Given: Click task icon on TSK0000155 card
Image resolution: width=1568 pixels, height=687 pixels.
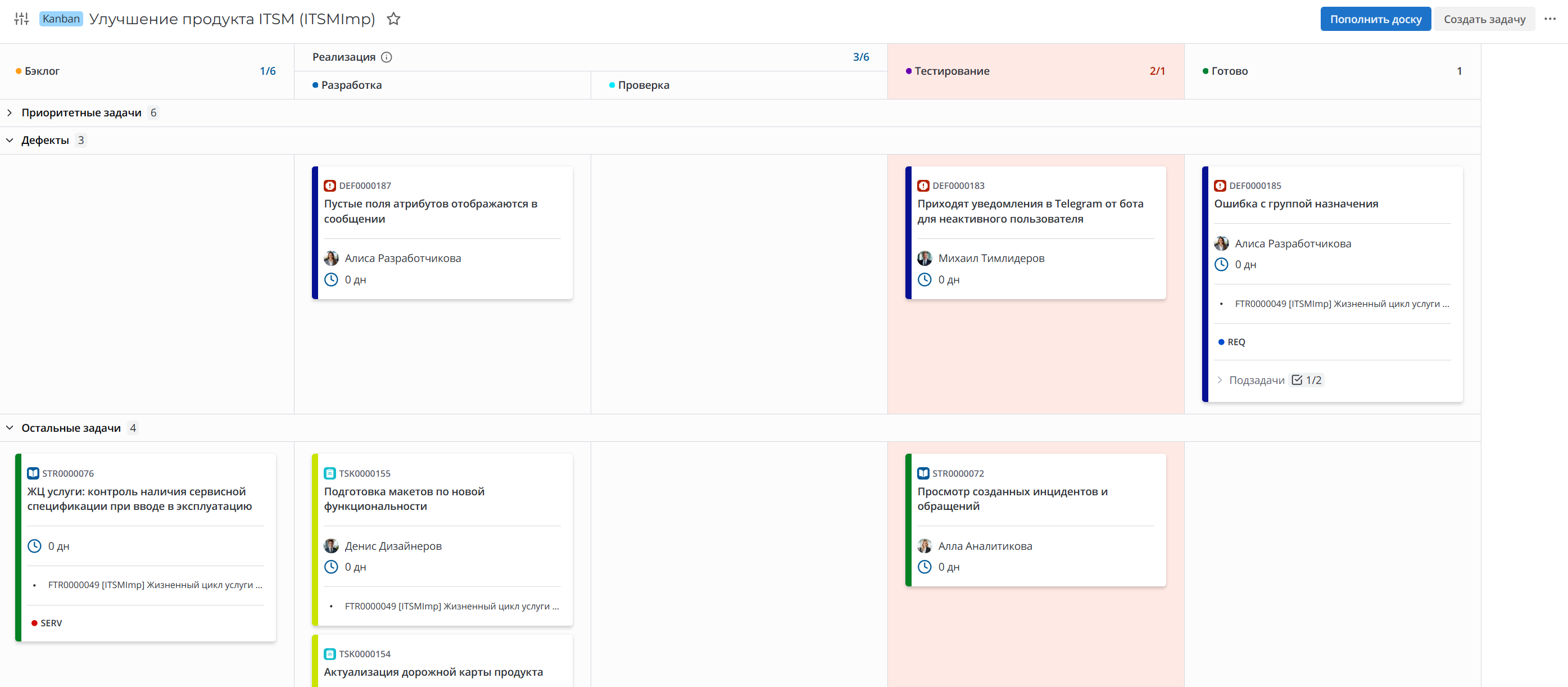Looking at the screenshot, I should click(330, 473).
